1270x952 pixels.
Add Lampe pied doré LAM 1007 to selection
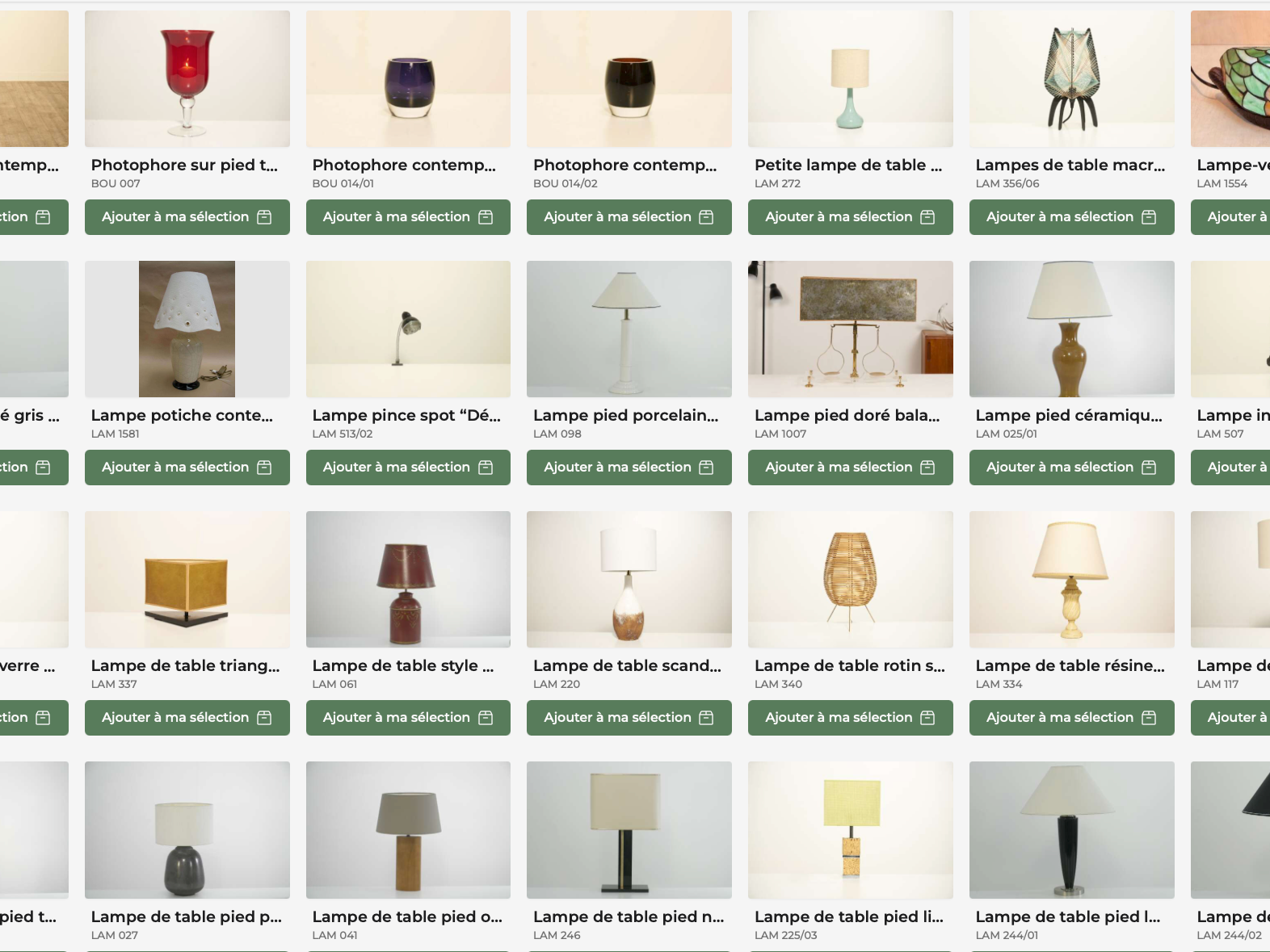click(850, 468)
